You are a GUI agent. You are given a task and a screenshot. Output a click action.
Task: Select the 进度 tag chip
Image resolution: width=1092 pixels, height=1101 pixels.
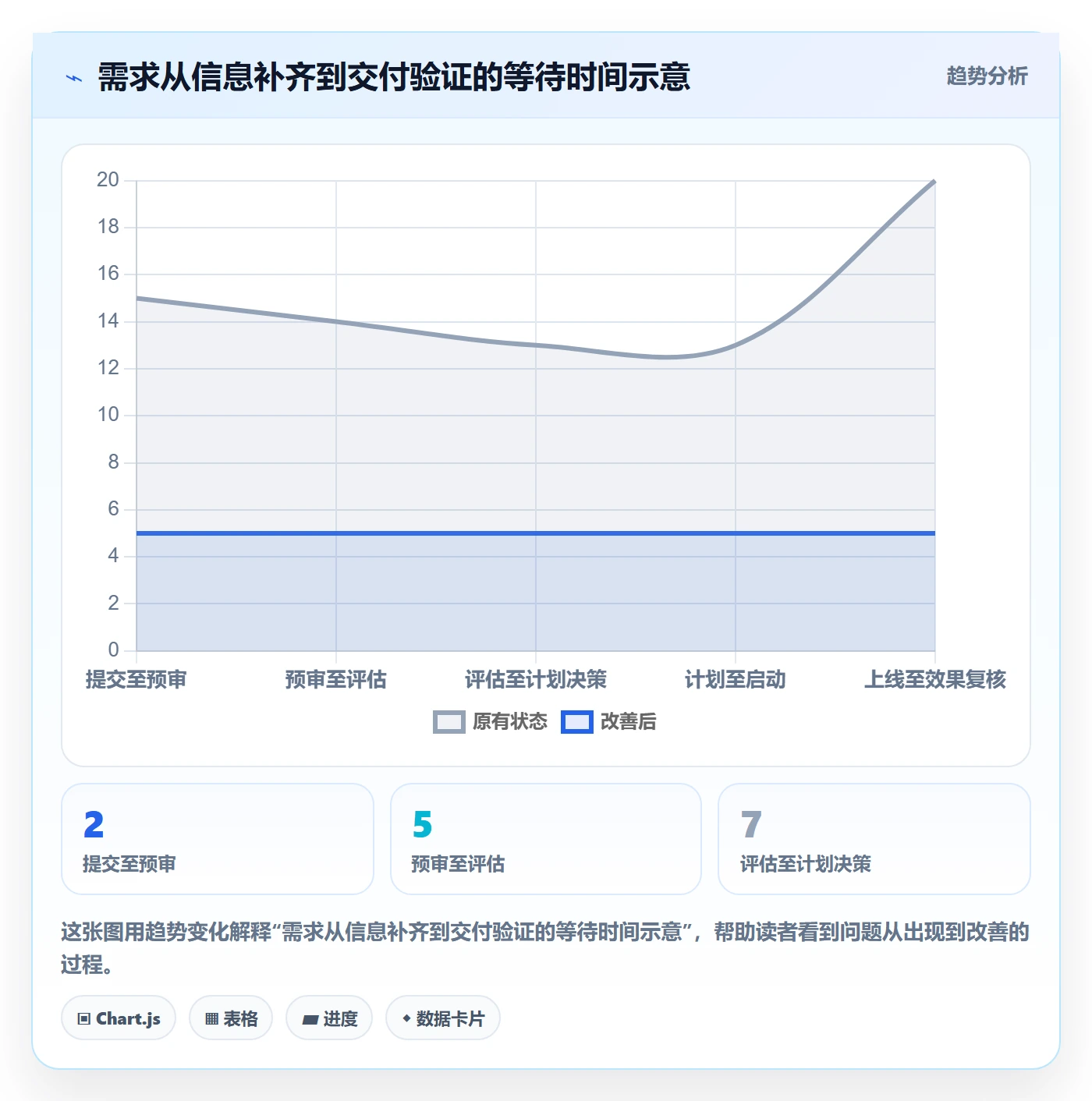tap(329, 1018)
